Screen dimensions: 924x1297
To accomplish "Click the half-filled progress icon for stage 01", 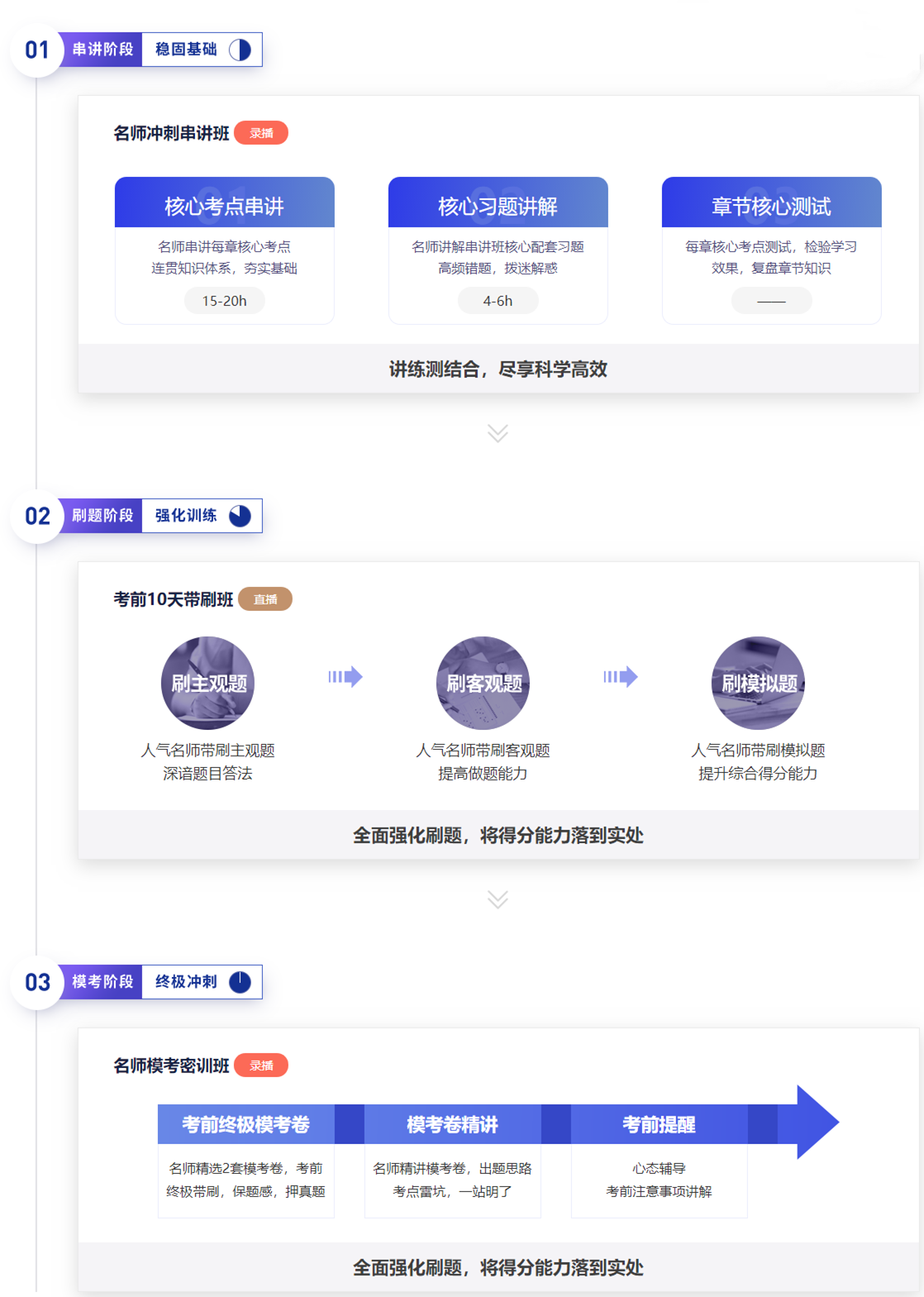I will [240, 50].
